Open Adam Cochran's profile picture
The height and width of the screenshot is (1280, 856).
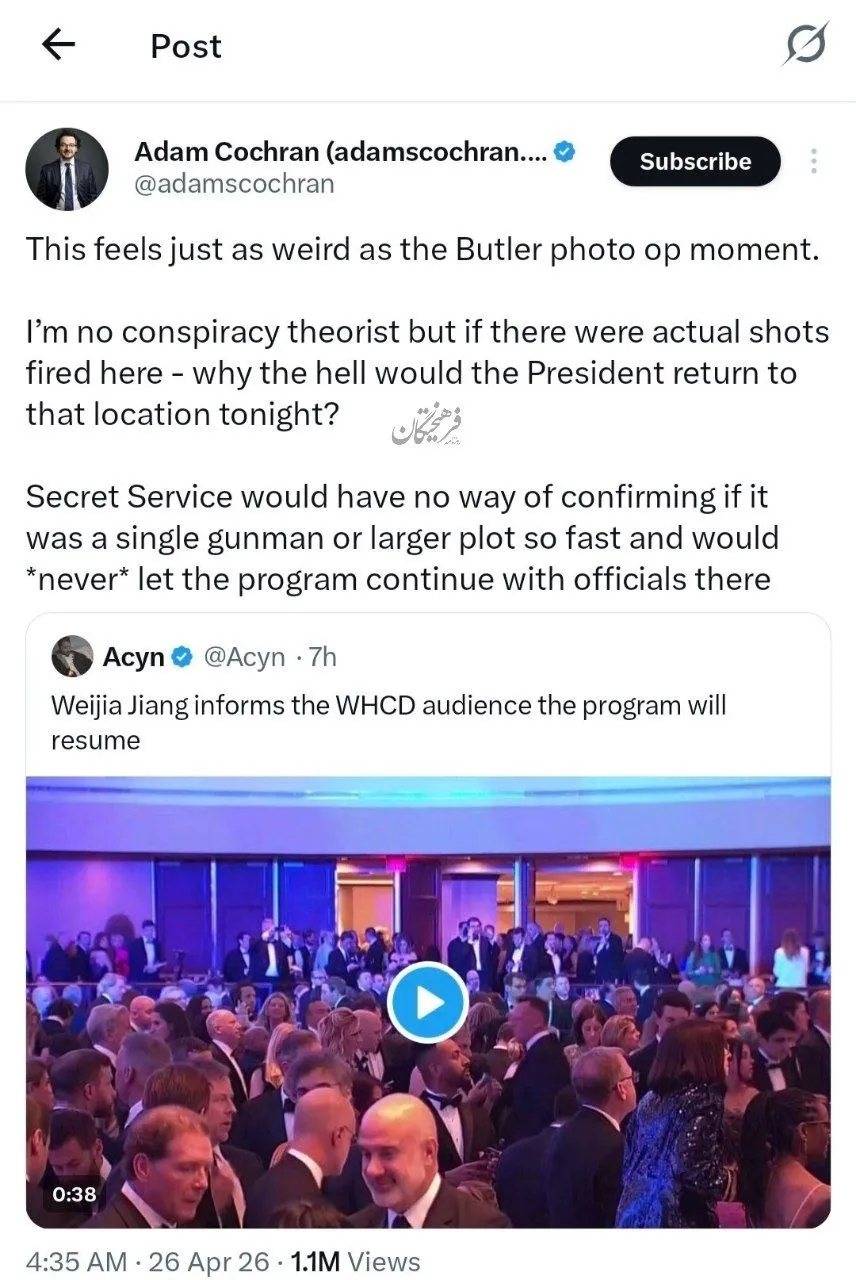pyautogui.click(x=67, y=168)
